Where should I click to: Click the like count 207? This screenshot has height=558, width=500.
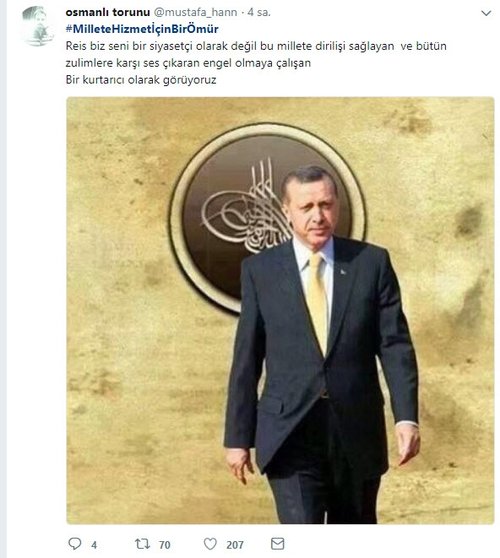pyautogui.click(x=235, y=545)
